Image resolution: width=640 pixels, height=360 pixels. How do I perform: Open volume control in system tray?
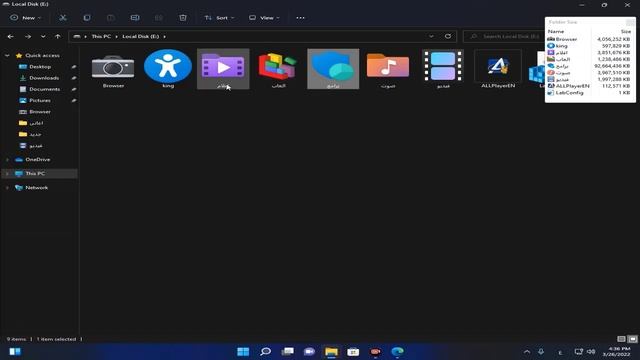591,352
